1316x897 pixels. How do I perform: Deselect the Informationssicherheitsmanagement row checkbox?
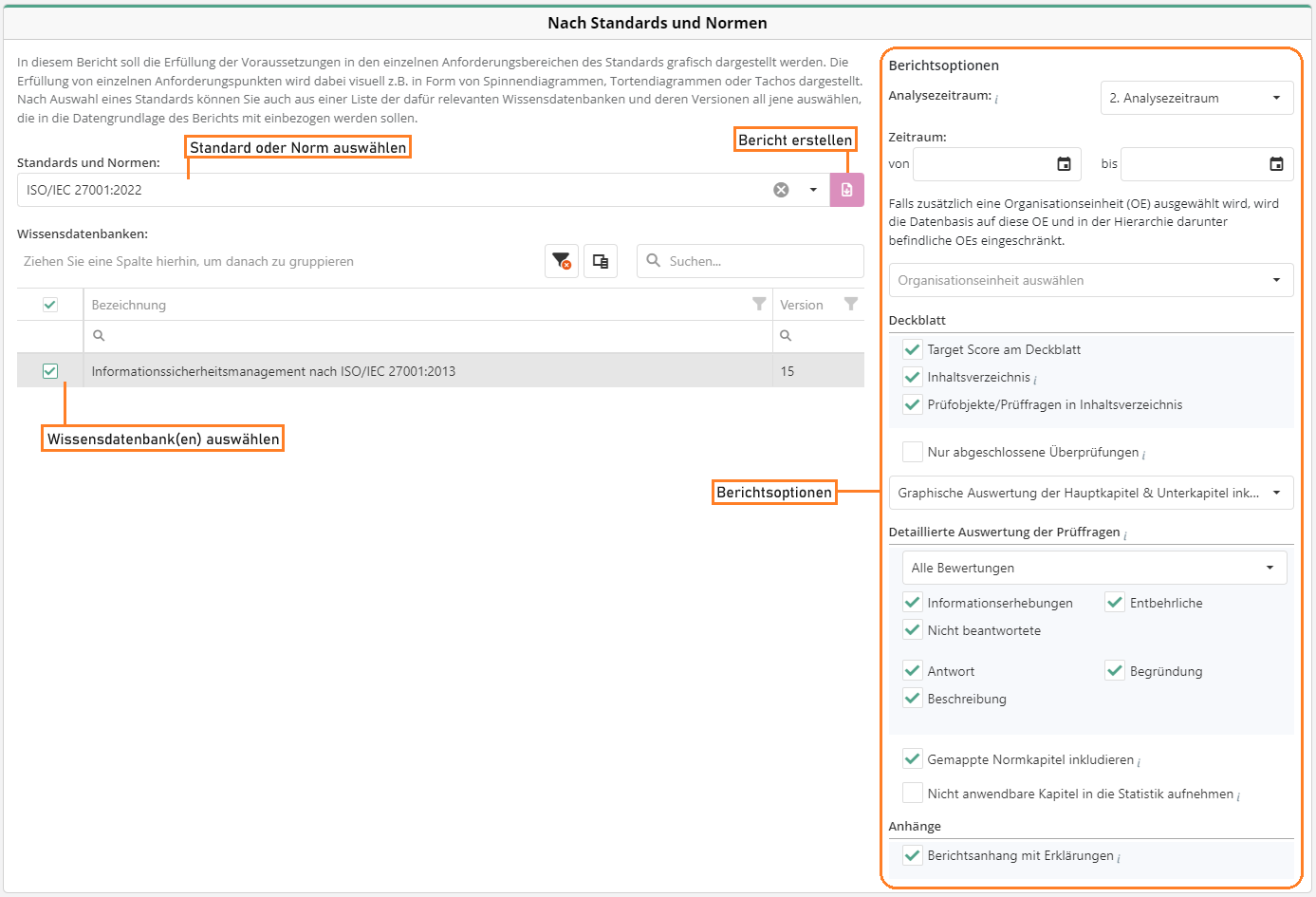click(50, 371)
